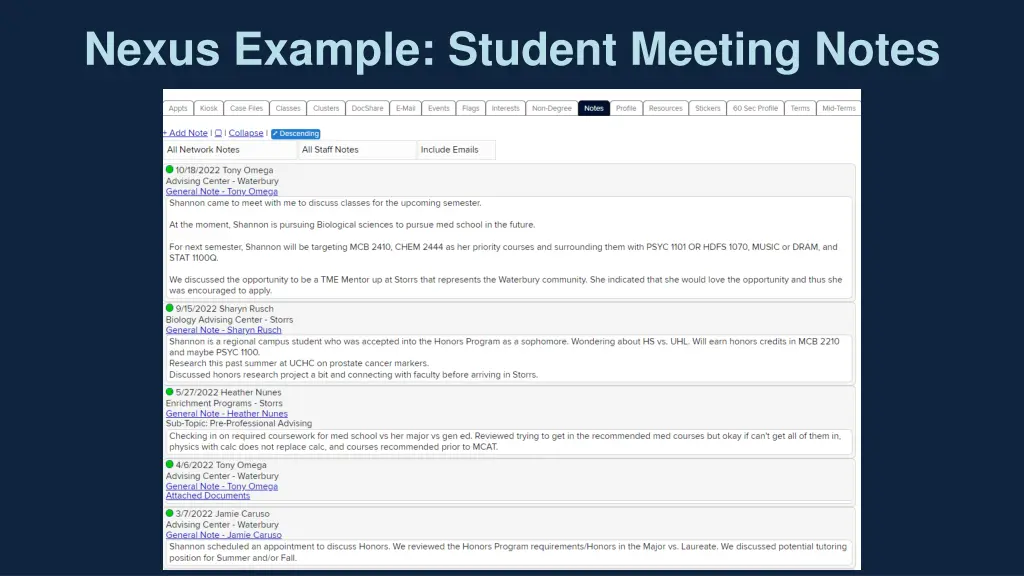Click the Add Note link

(x=185, y=133)
